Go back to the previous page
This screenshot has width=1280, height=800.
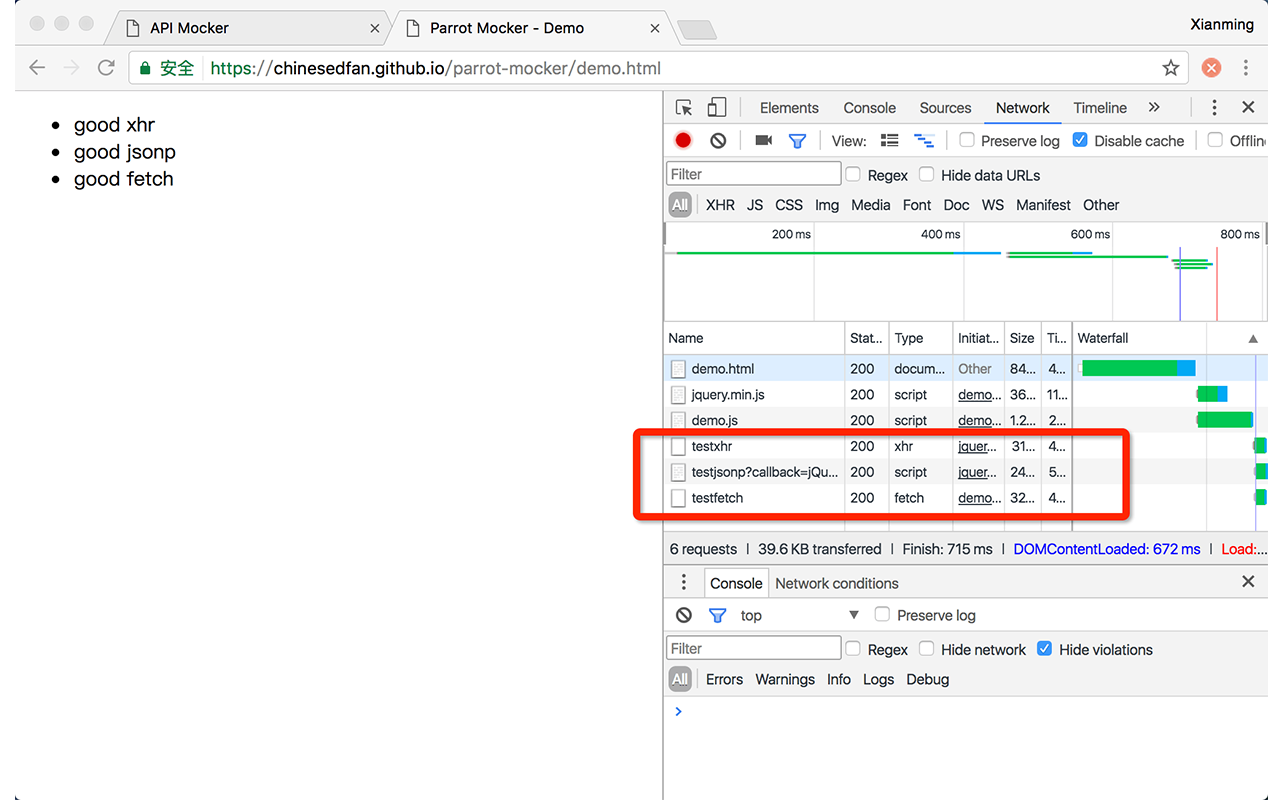click(x=37, y=68)
